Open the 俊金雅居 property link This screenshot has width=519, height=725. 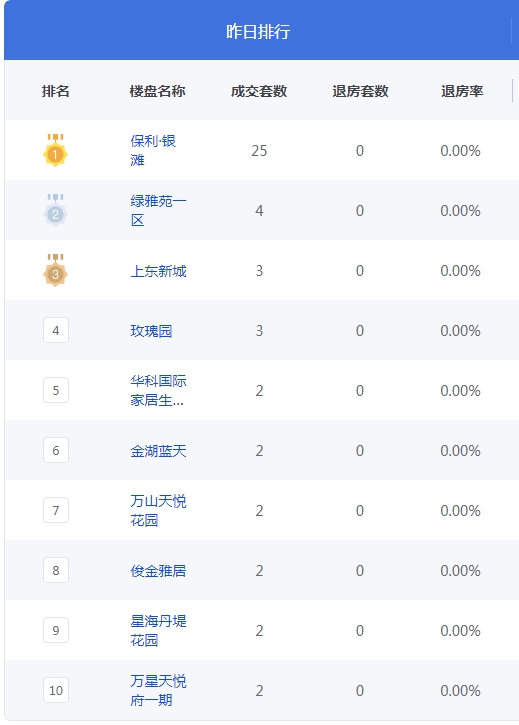[158, 571]
